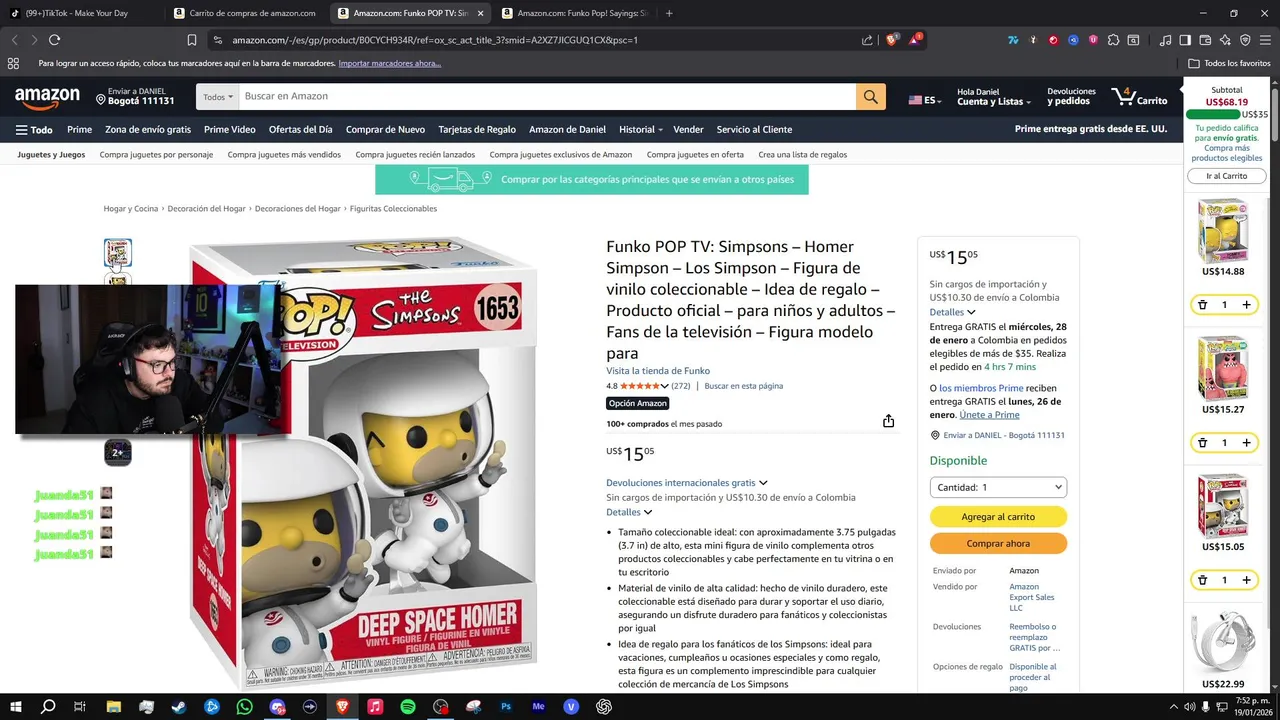This screenshot has width=1280, height=720.
Task: Open the ES language selector
Action: [925, 100]
